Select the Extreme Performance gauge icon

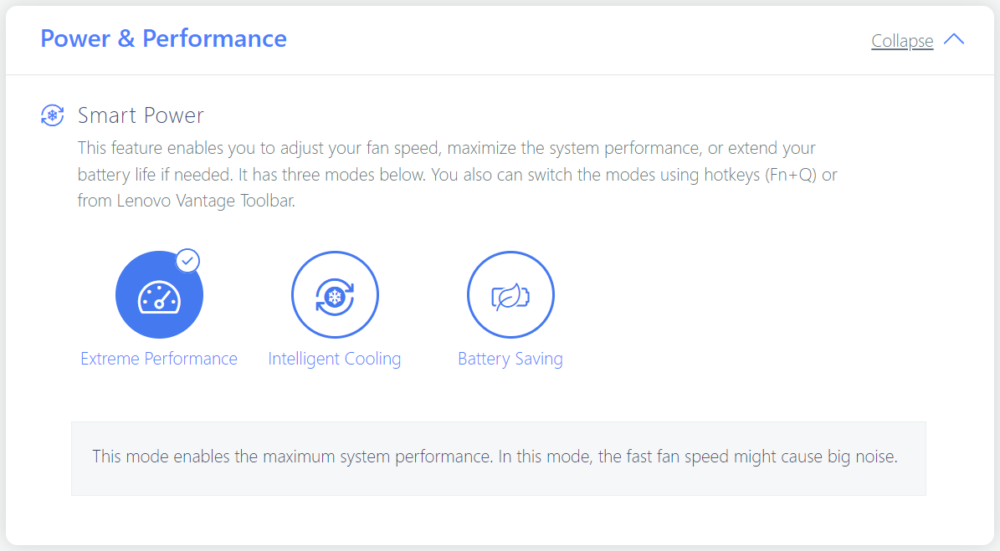pos(159,295)
